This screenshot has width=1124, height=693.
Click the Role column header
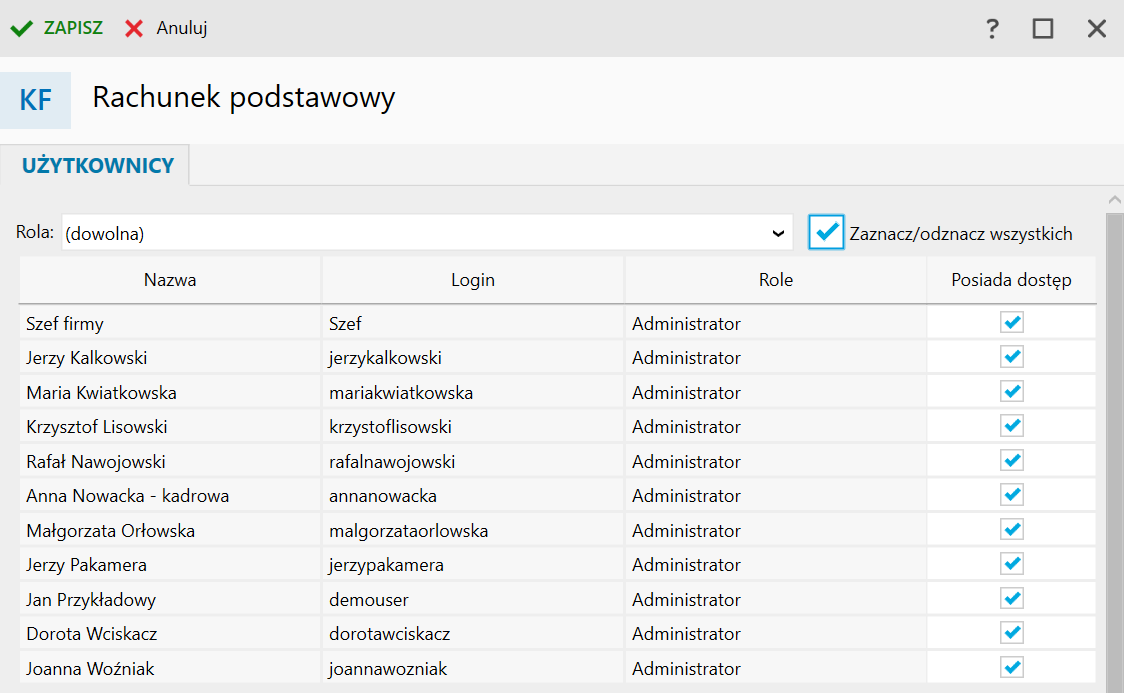[776, 280]
